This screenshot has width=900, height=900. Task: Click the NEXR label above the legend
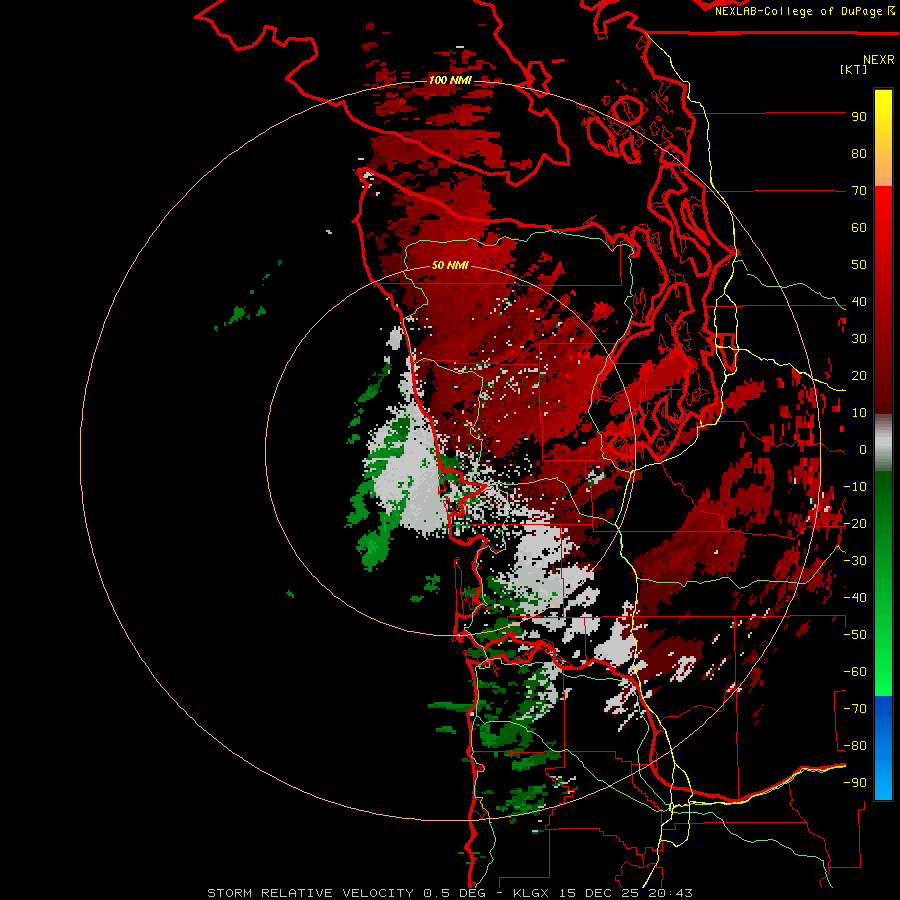879,60
